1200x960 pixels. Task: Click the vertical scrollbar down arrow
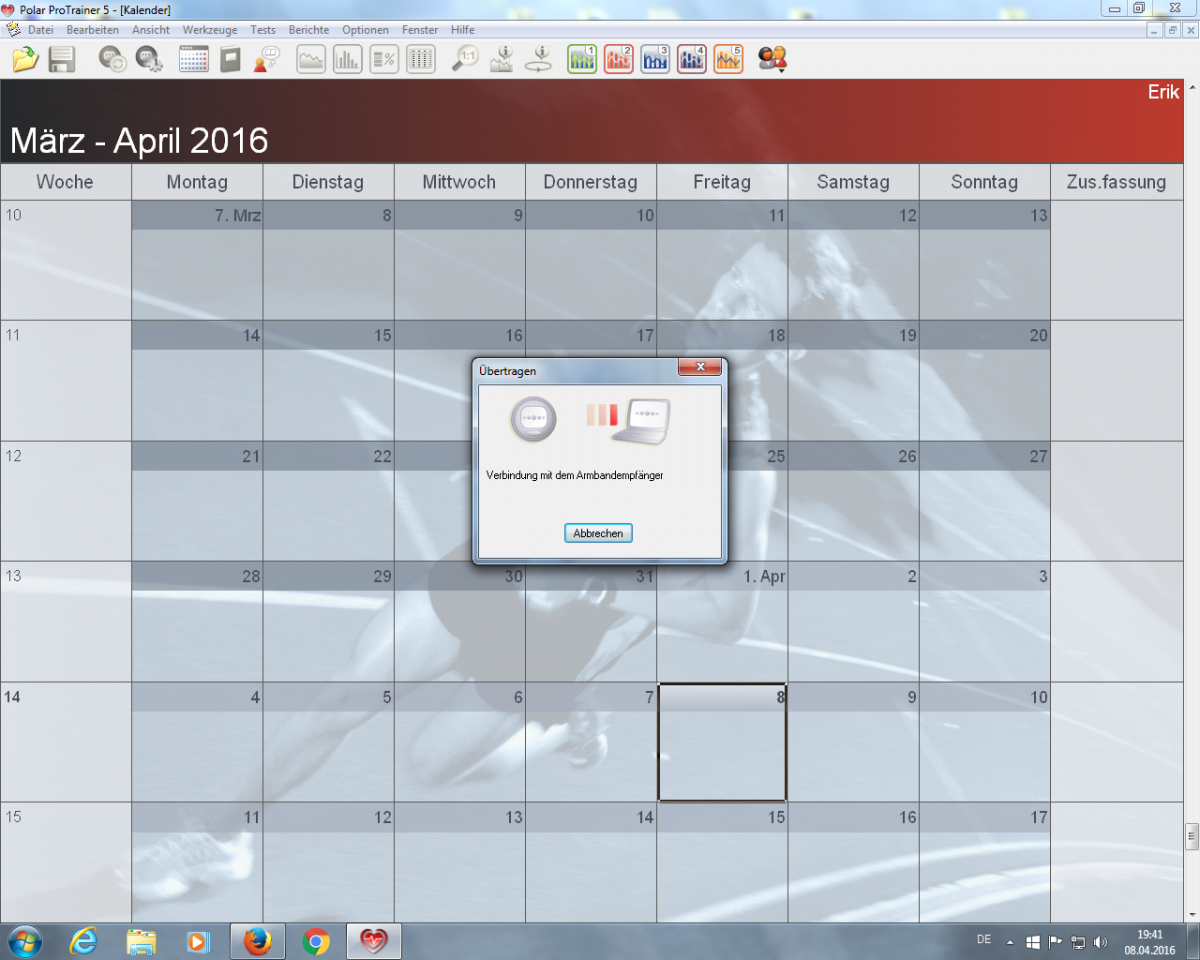click(1191, 913)
